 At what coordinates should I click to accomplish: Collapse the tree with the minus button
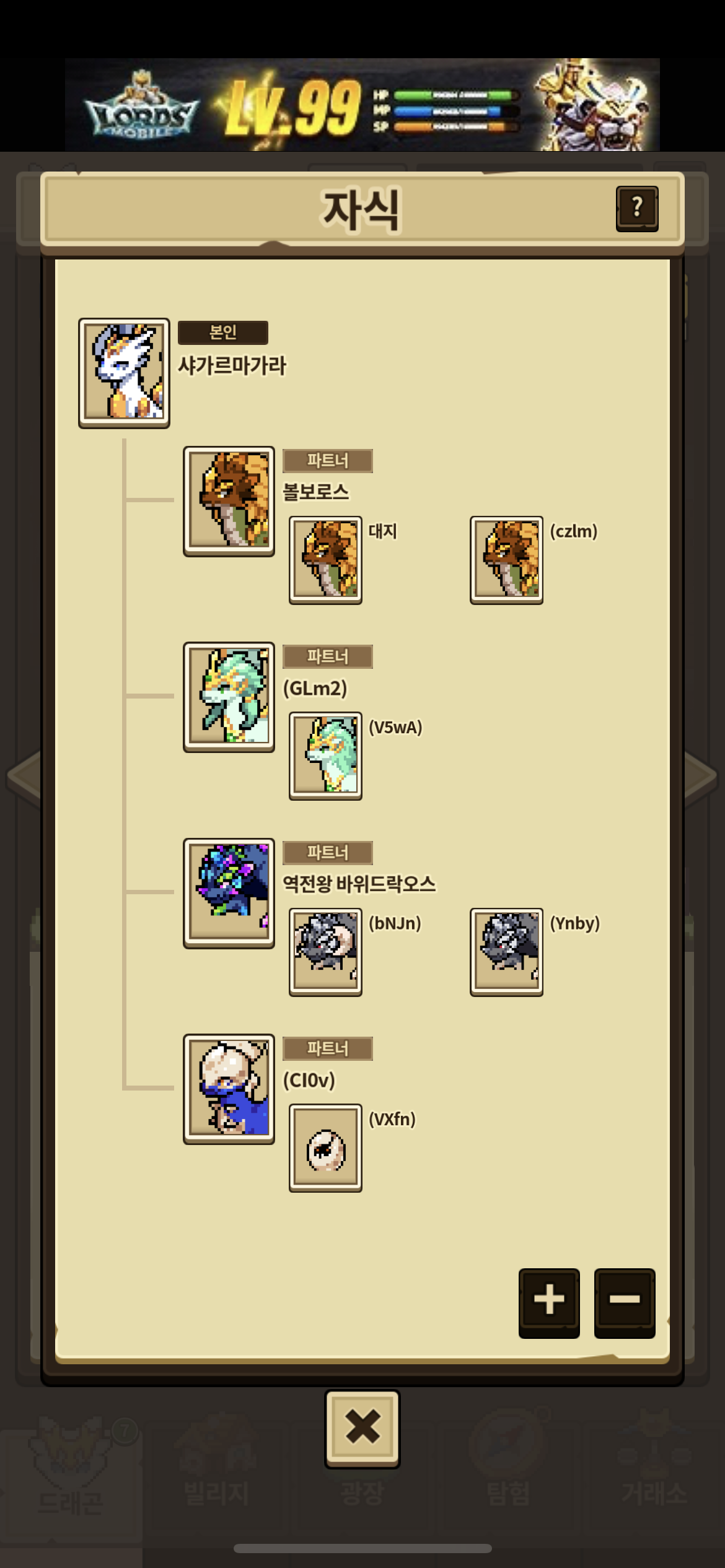(x=625, y=1302)
